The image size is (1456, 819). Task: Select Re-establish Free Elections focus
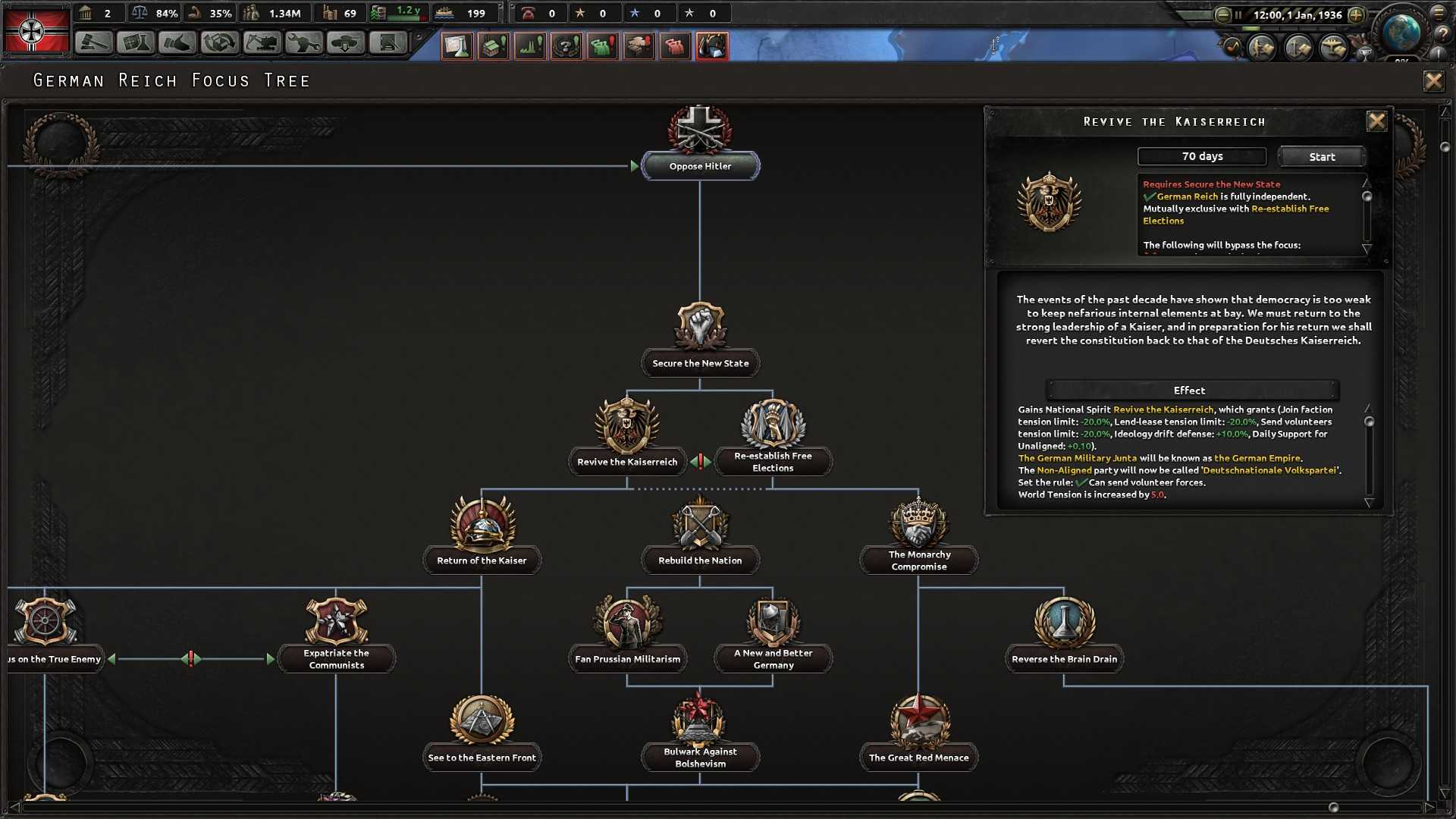point(773,462)
